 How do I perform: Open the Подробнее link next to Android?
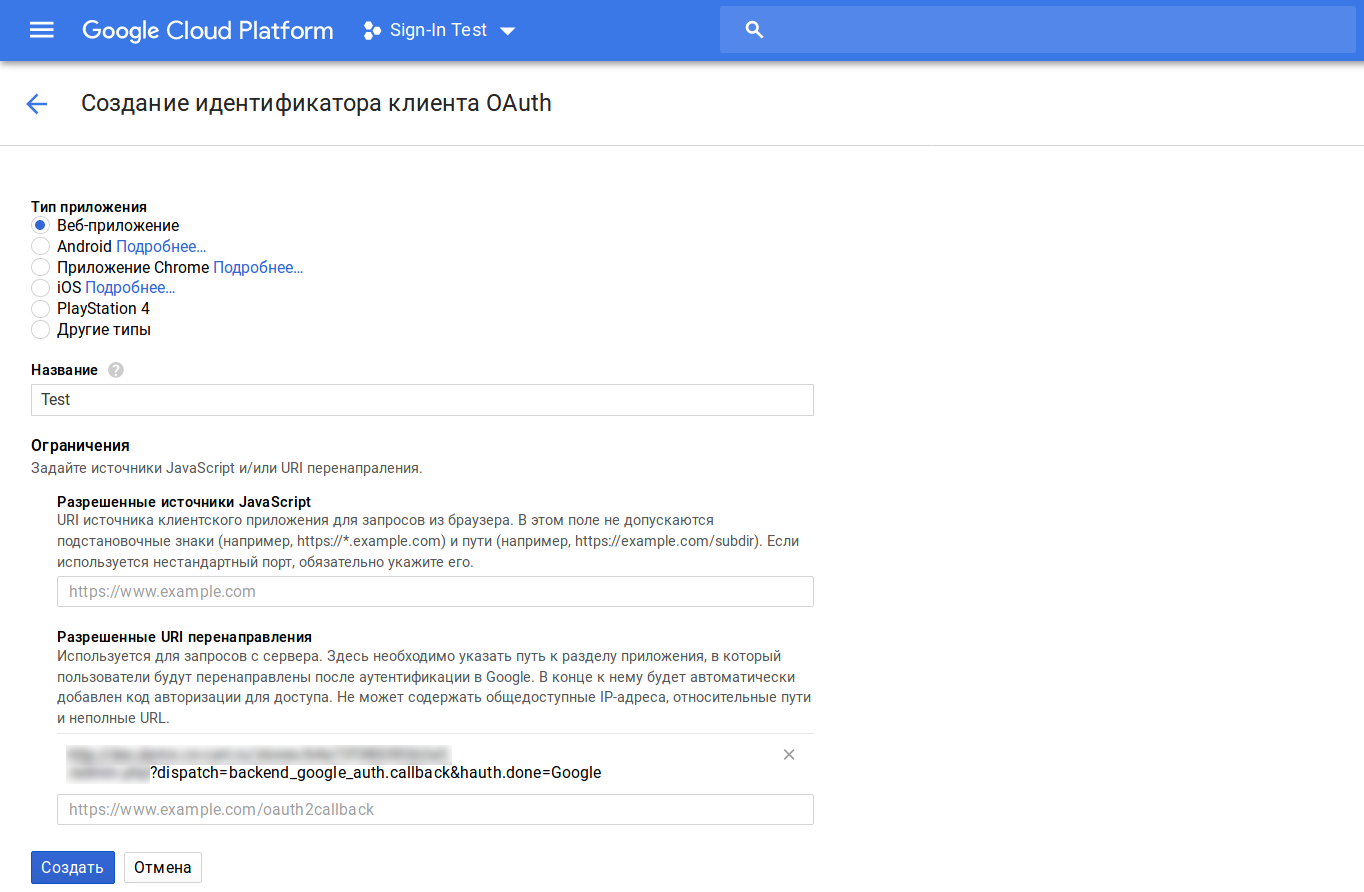[x=161, y=246]
